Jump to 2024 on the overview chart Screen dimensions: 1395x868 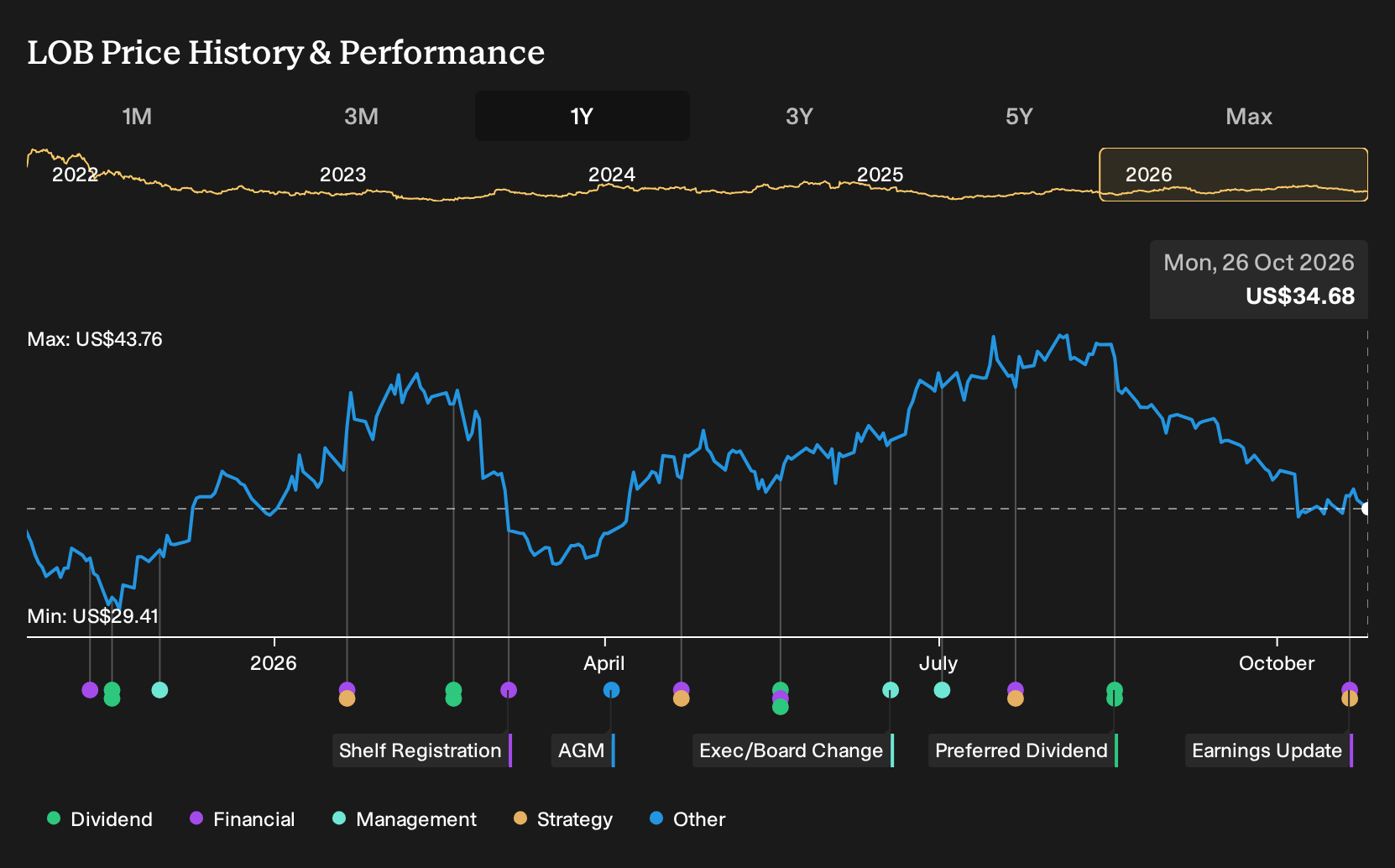(x=611, y=175)
